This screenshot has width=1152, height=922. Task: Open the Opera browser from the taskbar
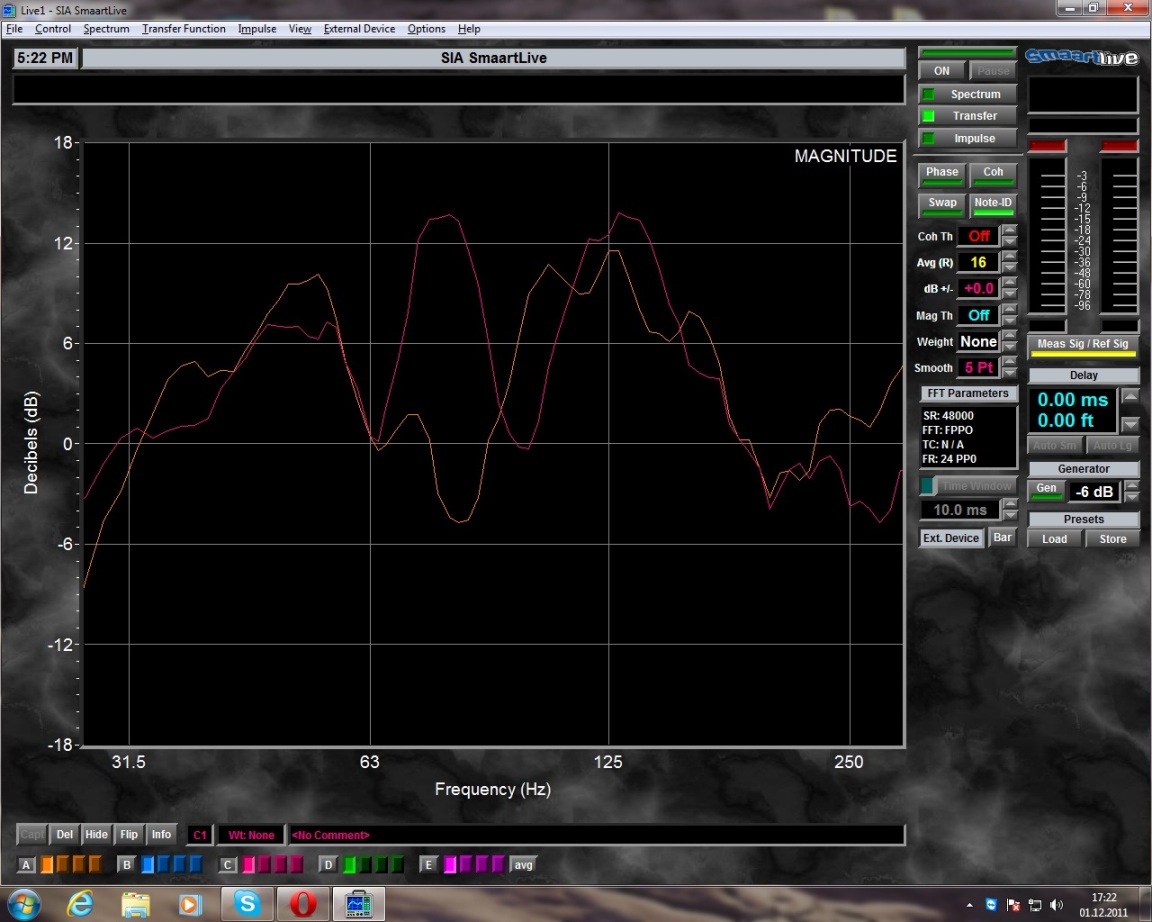click(302, 903)
